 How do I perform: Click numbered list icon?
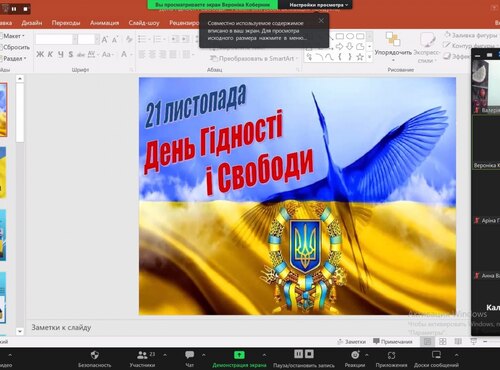coord(157,39)
